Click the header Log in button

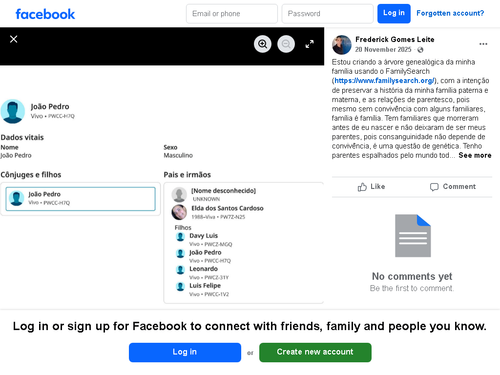coord(394,14)
